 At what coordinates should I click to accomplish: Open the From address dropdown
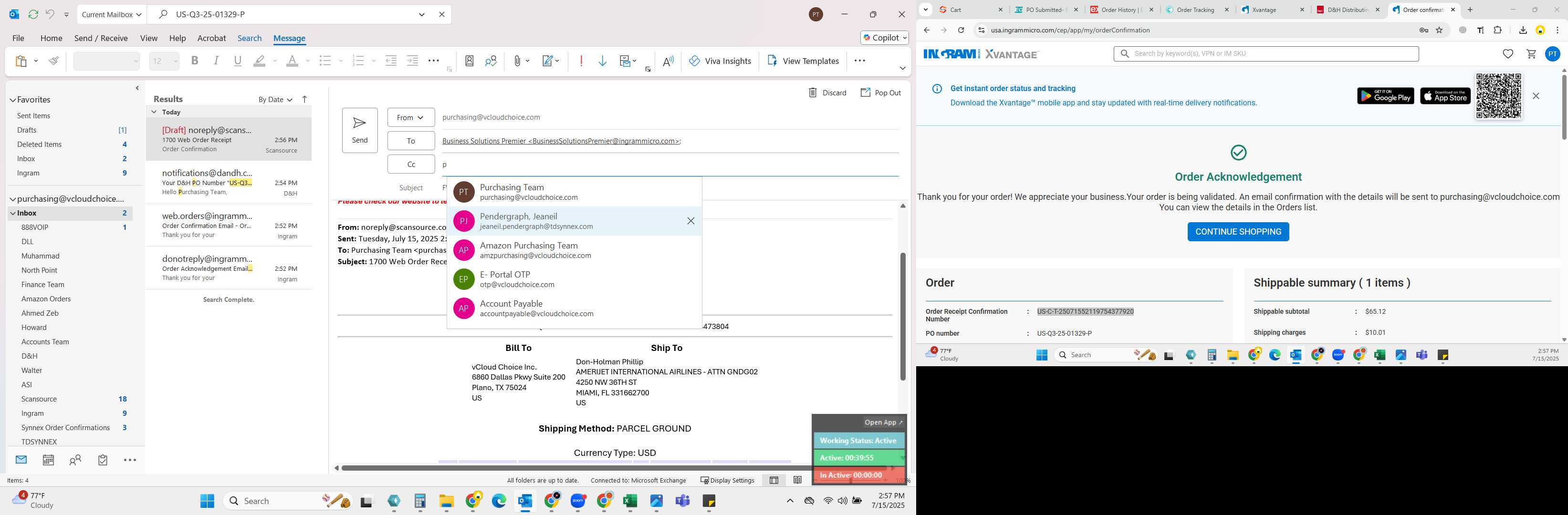[x=411, y=117]
